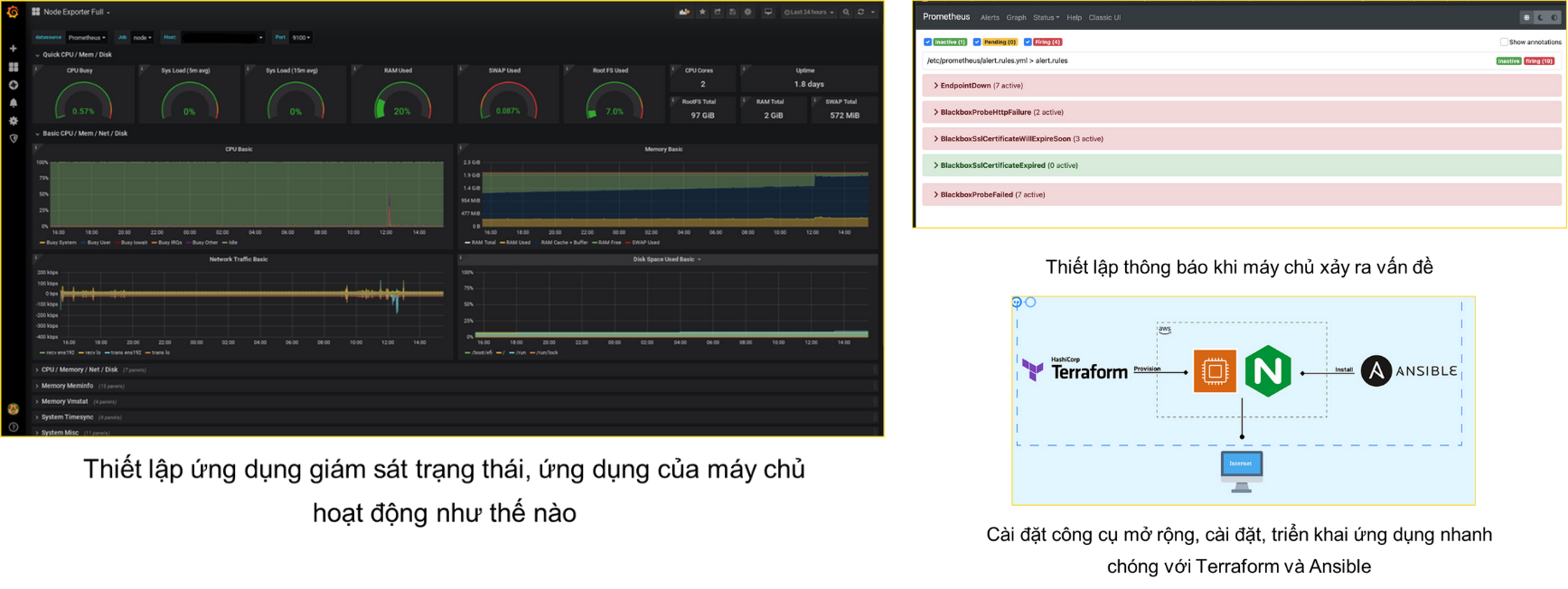
Task: Open the Explore compass icon in sidebar
Action: [14, 85]
